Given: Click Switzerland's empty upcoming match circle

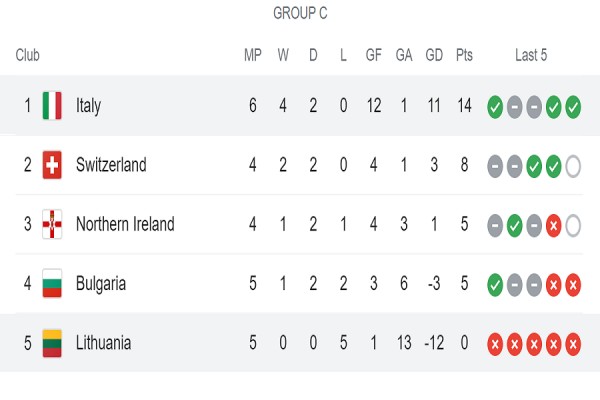Looking at the screenshot, I should coord(573,166).
